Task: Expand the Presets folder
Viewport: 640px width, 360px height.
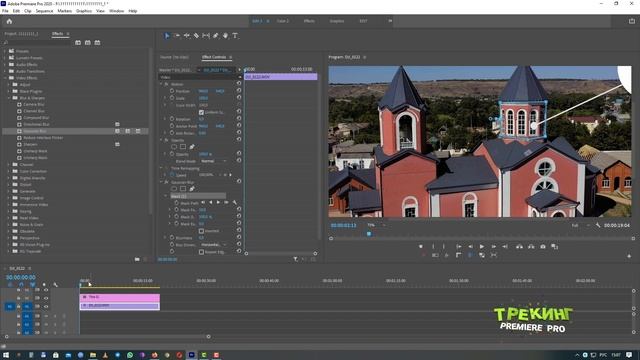Action: click(5, 51)
